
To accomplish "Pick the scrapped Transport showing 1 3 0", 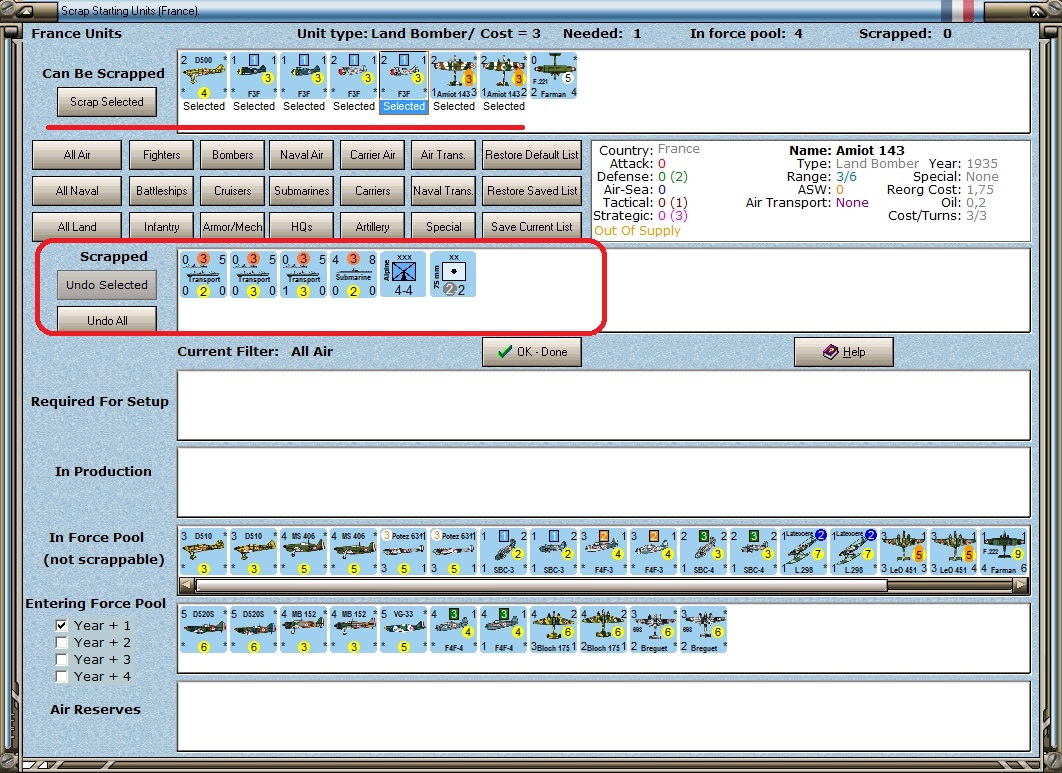I will coord(304,274).
